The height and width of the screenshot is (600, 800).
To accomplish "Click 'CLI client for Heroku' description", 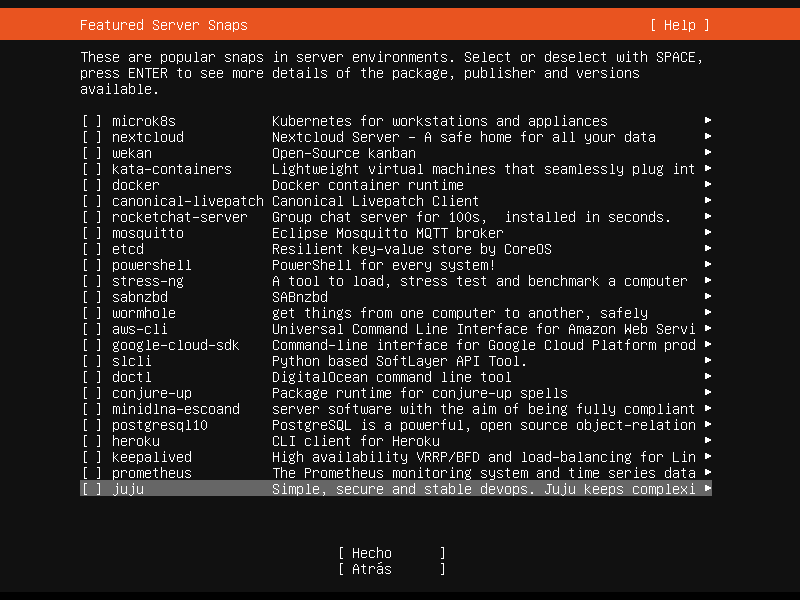I will pyautogui.click(x=356, y=441).
